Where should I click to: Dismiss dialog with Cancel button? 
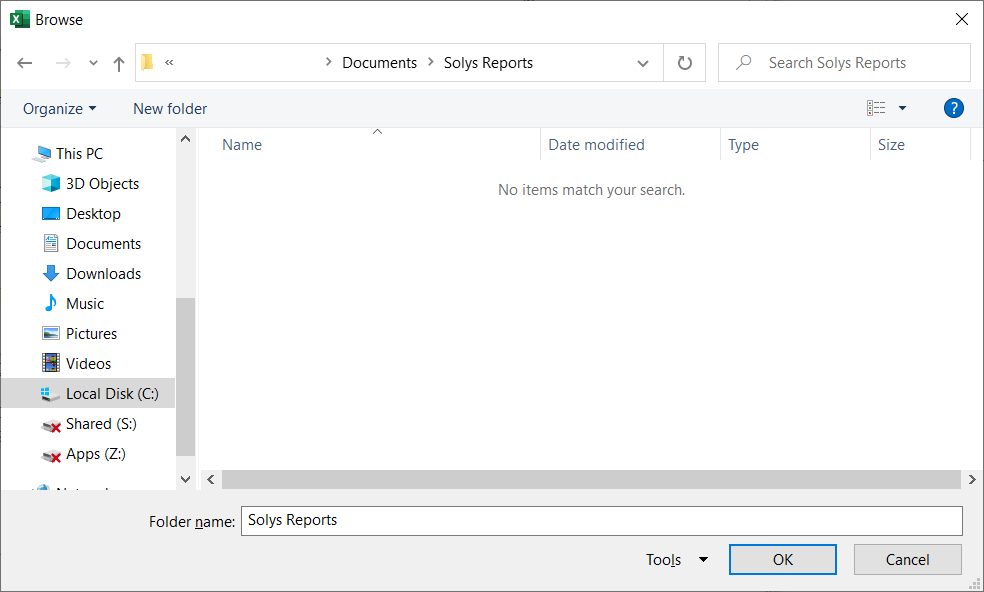[907, 559]
